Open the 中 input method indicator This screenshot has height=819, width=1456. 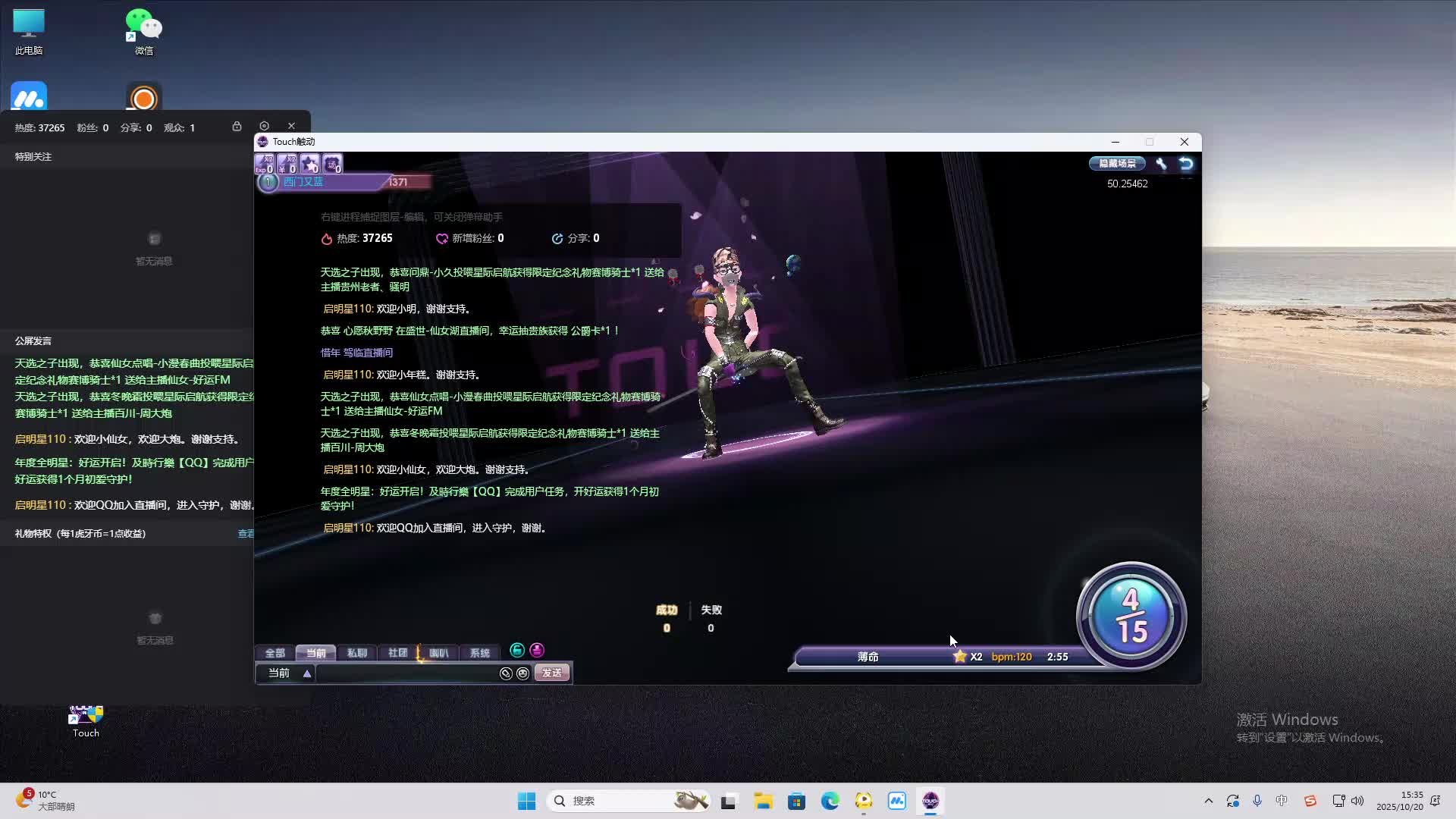[1282, 801]
